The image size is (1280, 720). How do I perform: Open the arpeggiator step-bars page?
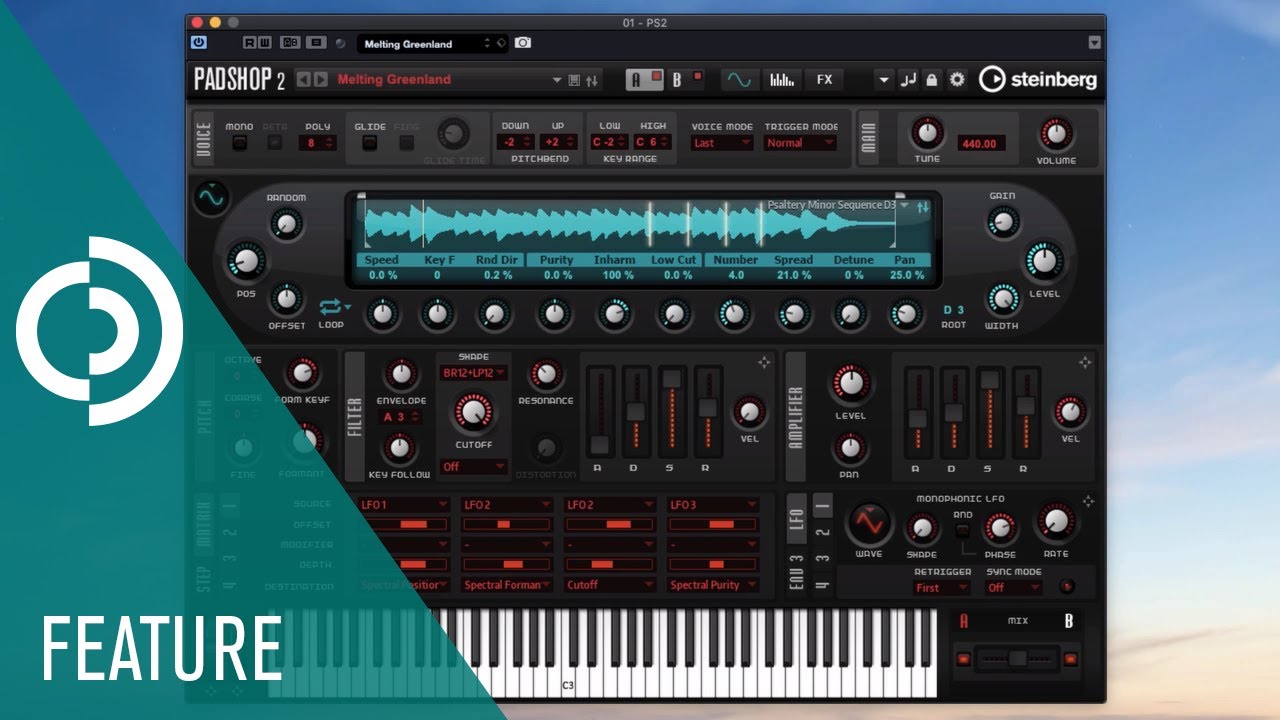click(782, 79)
